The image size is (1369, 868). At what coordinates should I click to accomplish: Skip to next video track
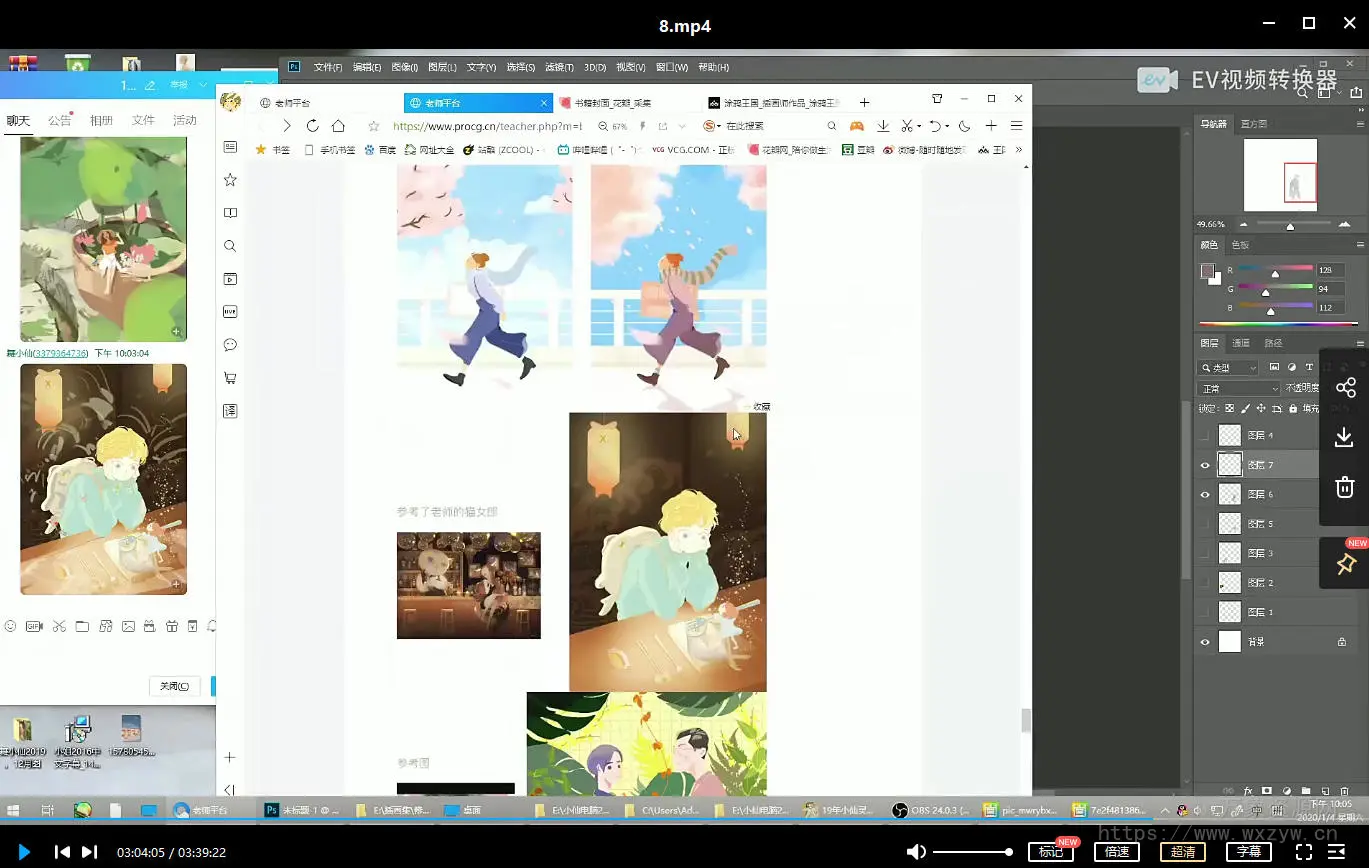(89, 852)
